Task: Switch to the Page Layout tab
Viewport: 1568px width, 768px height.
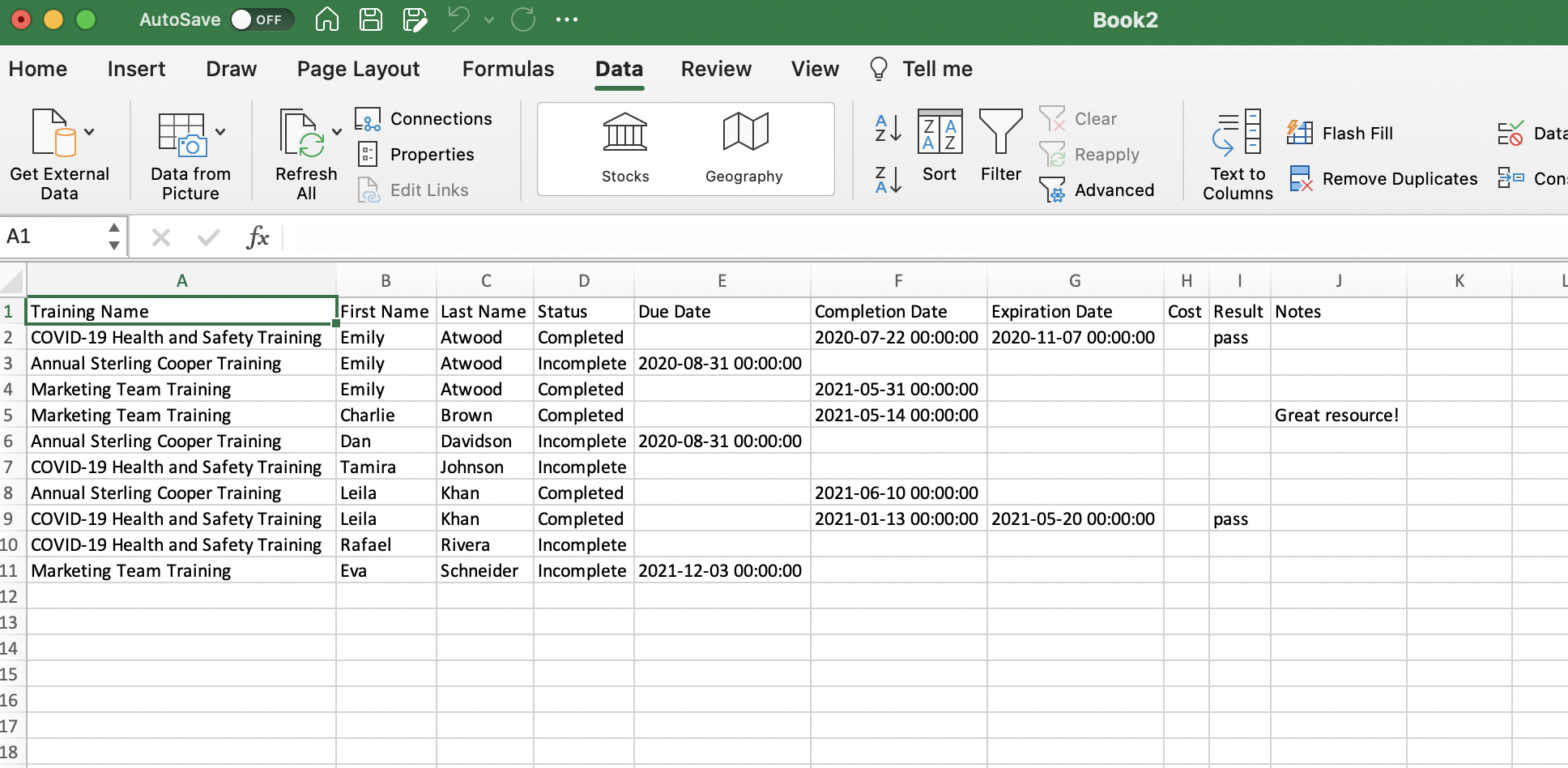Action: coord(359,69)
